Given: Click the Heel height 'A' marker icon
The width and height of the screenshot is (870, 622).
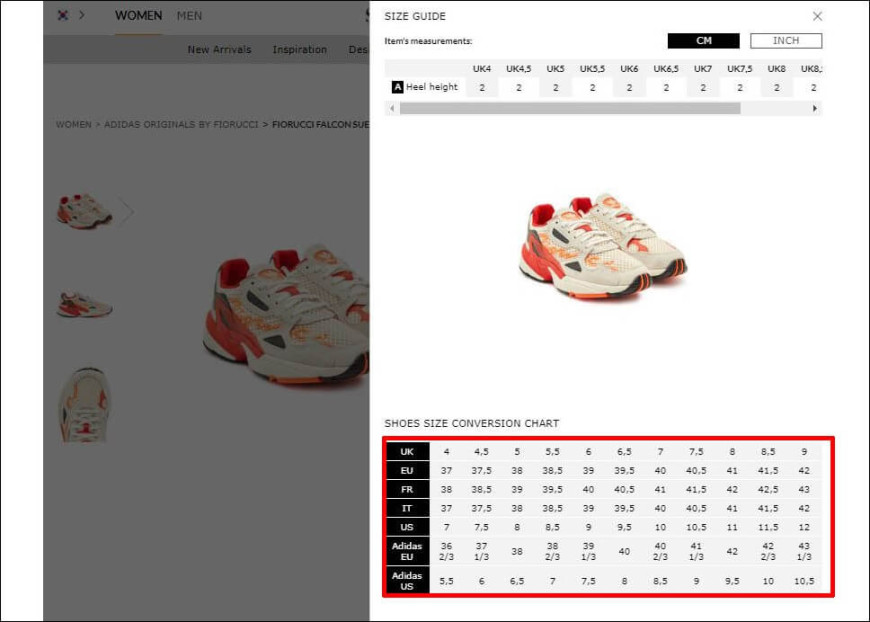Looking at the screenshot, I should pos(397,87).
